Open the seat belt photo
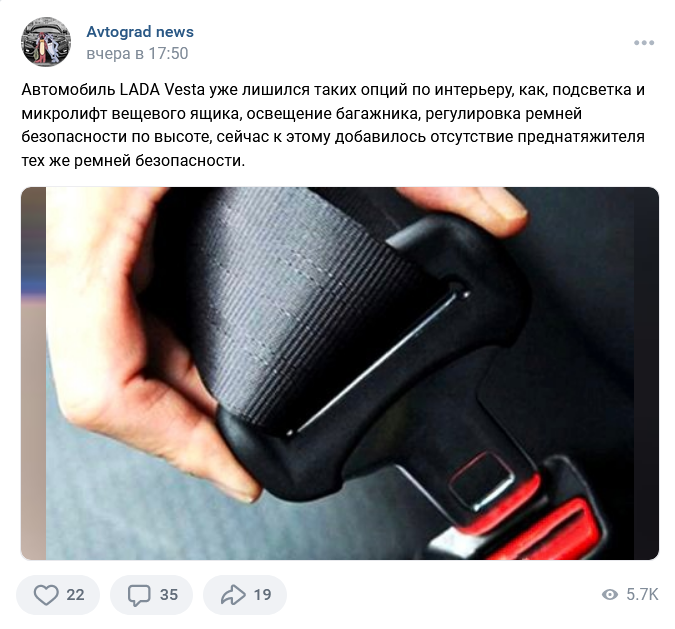 [340, 373]
